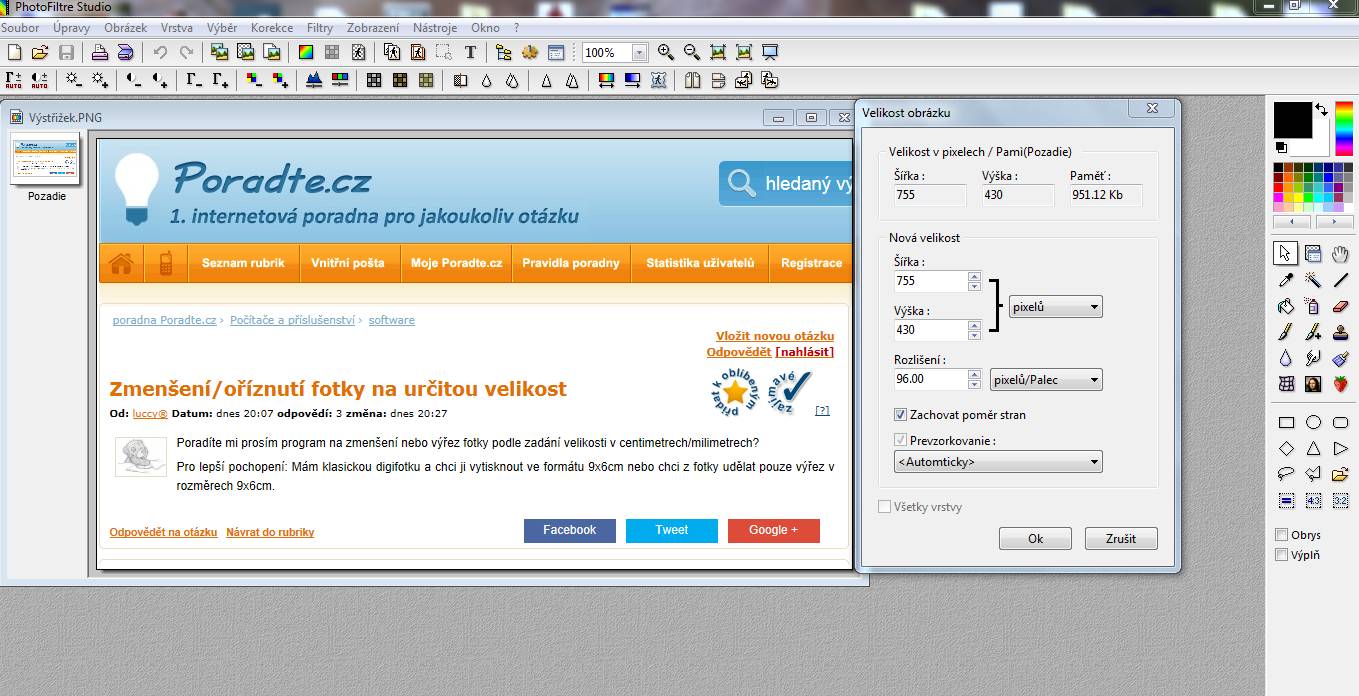The height and width of the screenshot is (696, 1359).
Task: Apply Auto levels in the adjustments toolbar
Action: coord(14,80)
